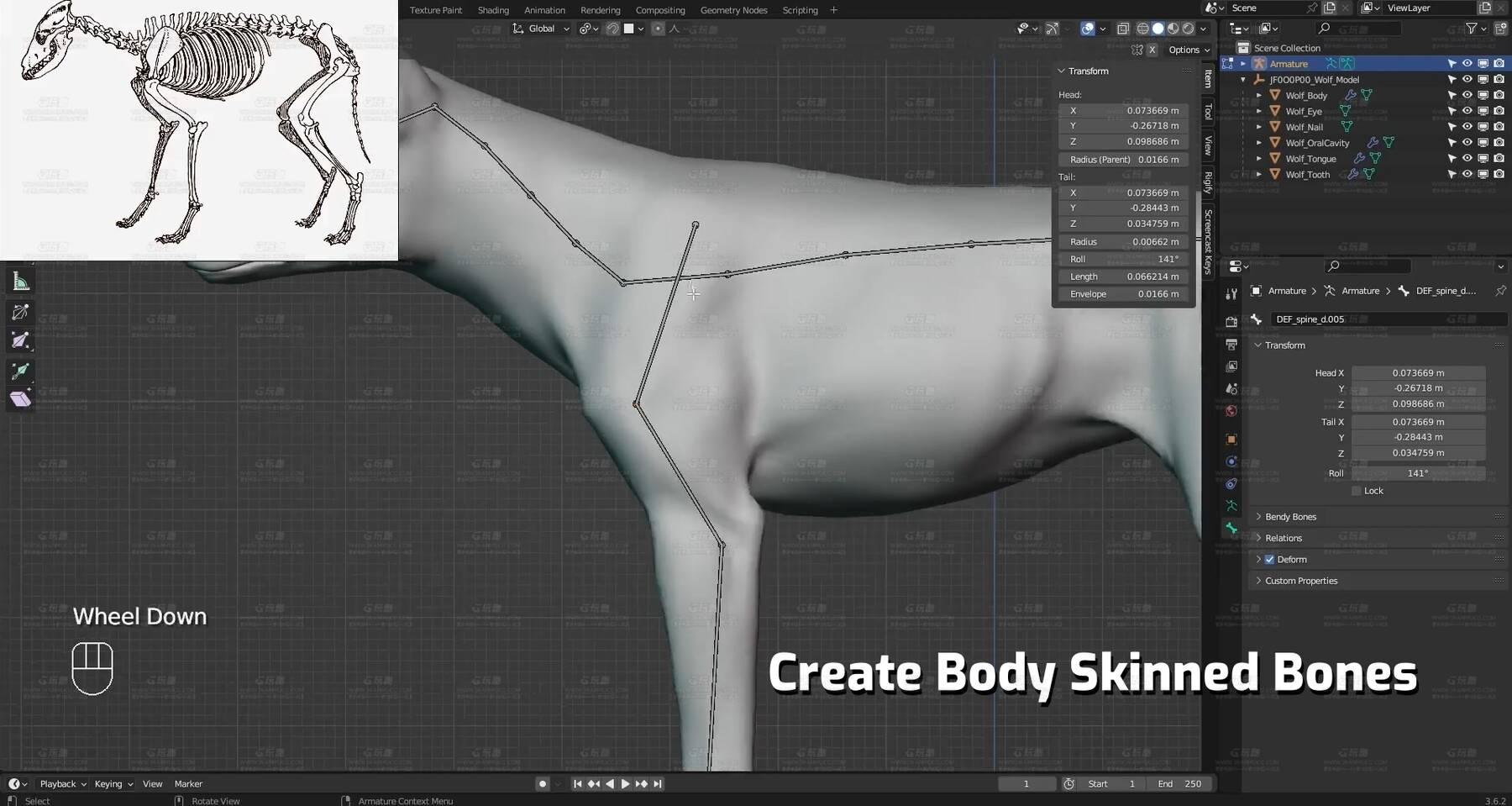Open the Bone properties tab icon

pyautogui.click(x=1231, y=528)
